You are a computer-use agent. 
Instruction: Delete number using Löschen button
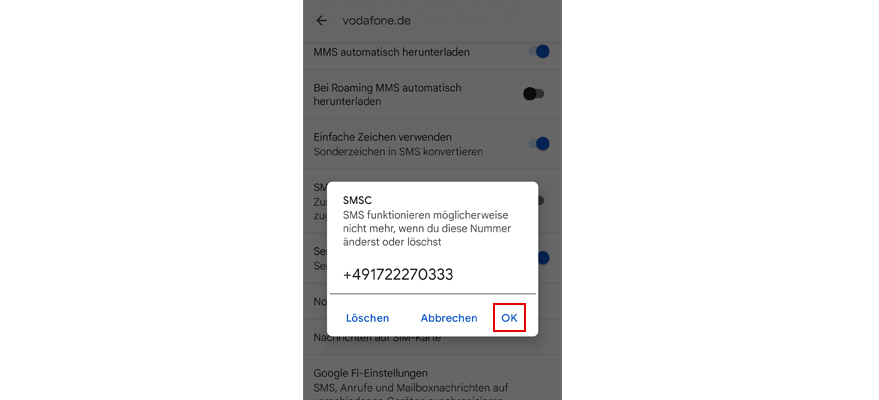367,318
